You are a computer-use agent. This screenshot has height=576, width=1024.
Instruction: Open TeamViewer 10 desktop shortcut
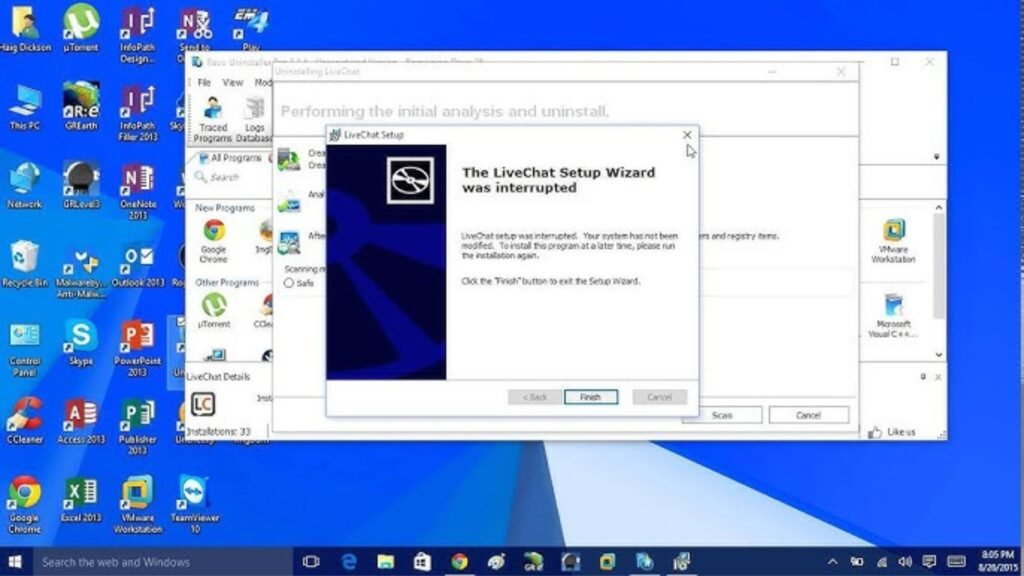pyautogui.click(x=195, y=504)
